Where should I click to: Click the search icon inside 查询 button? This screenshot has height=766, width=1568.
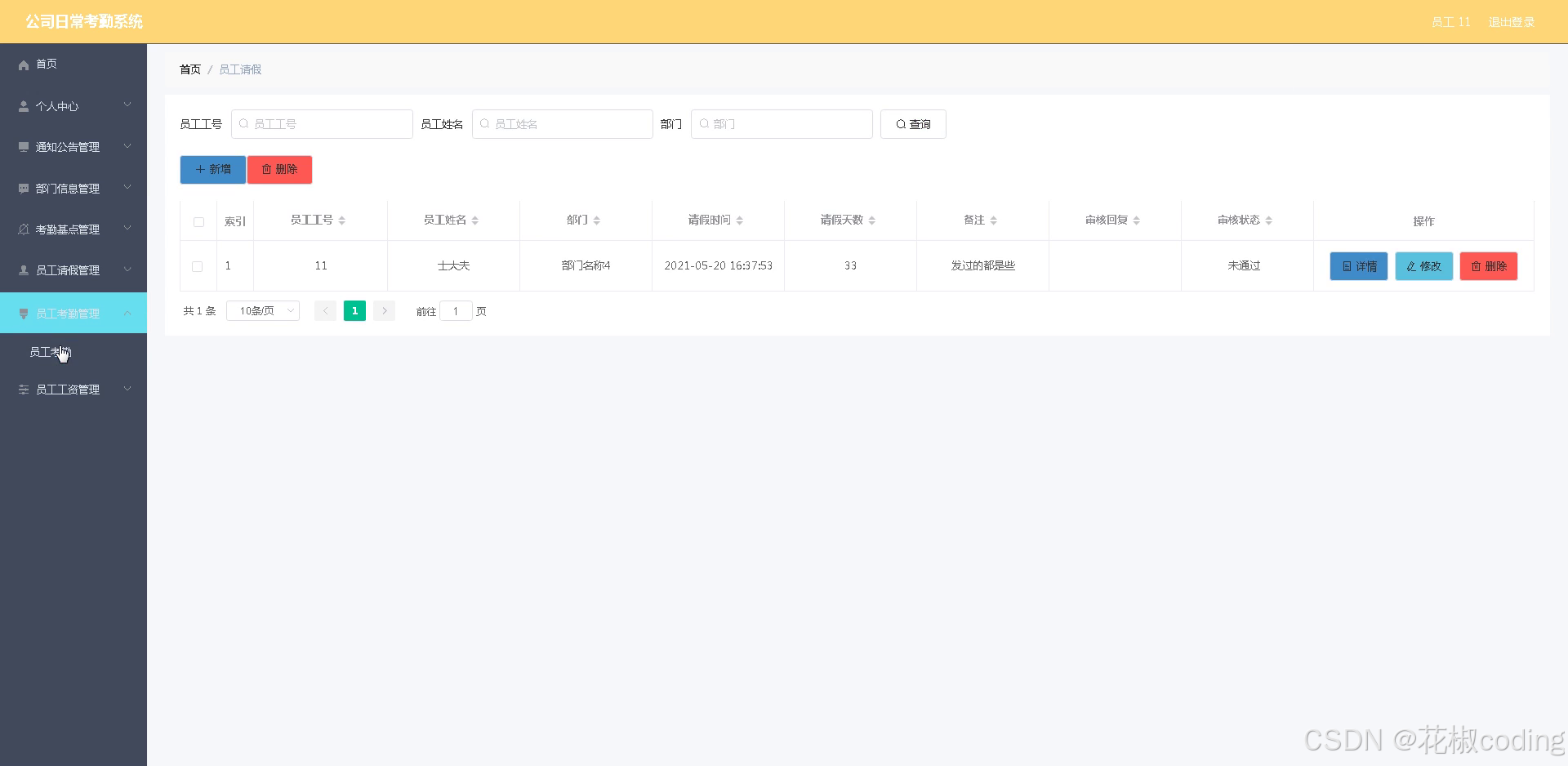pos(899,124)
